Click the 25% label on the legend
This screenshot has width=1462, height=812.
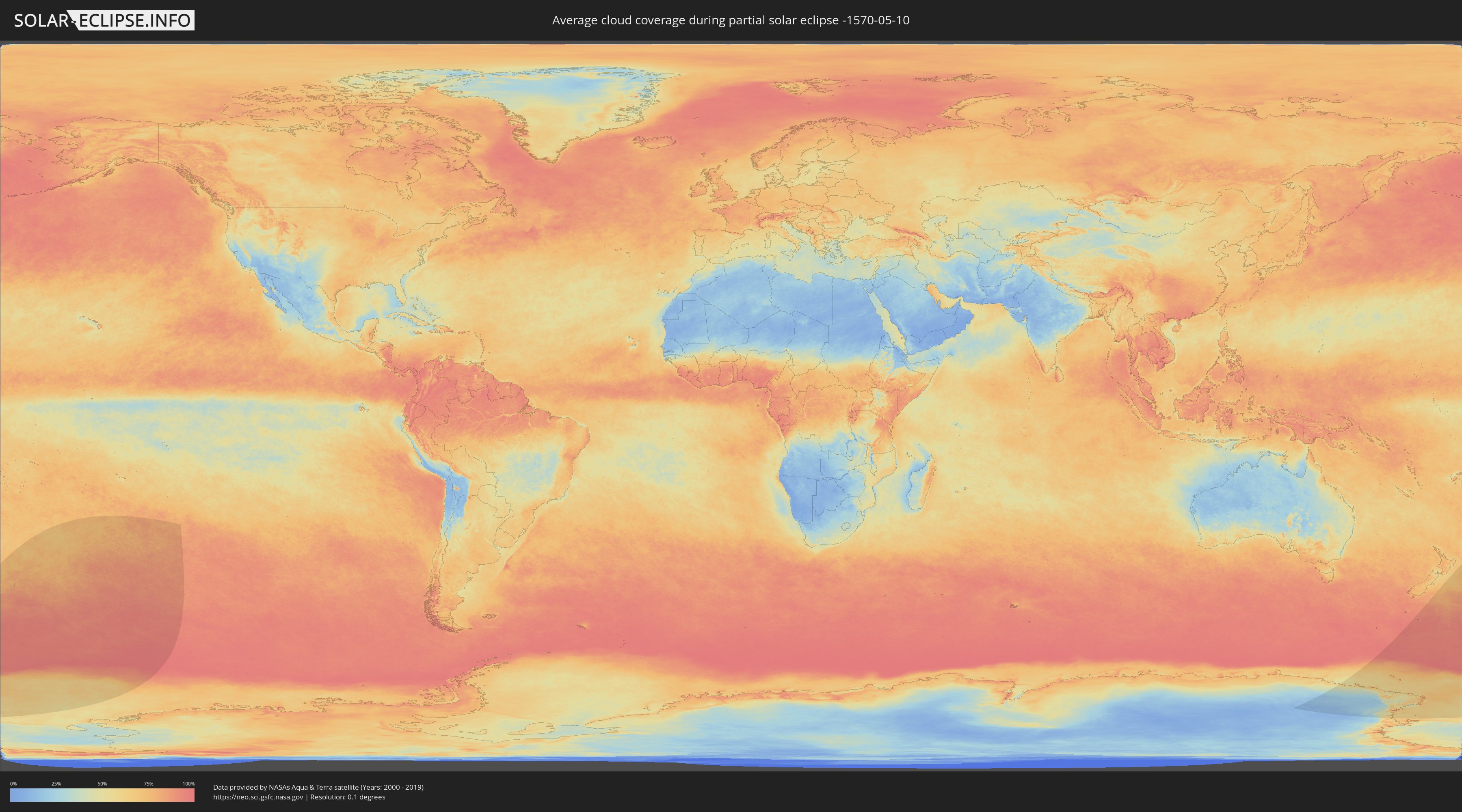[56, 784]
